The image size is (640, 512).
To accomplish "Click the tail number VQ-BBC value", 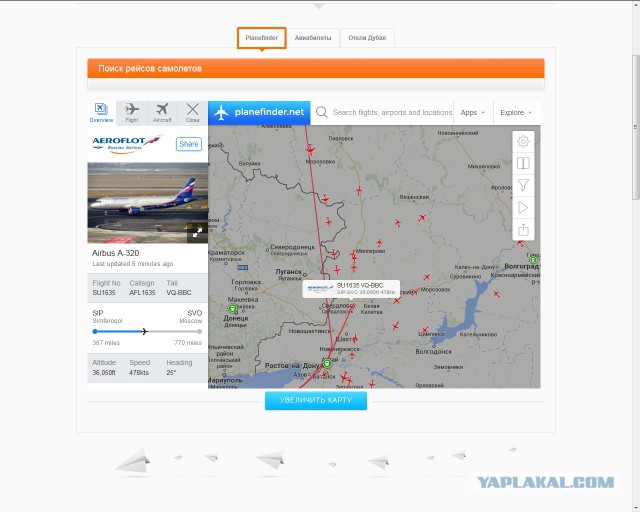I will pyautogui.click(x=178, y=293).
